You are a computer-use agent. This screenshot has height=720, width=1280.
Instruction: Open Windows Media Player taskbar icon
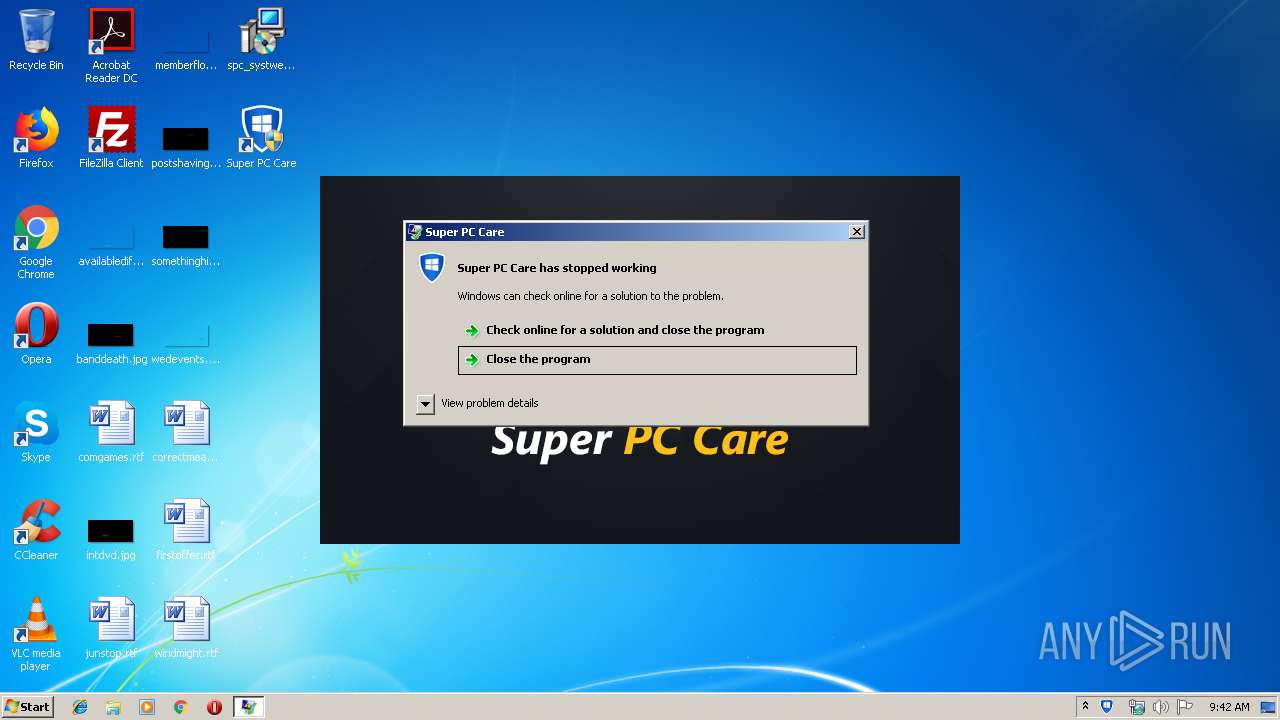[147, 707]
